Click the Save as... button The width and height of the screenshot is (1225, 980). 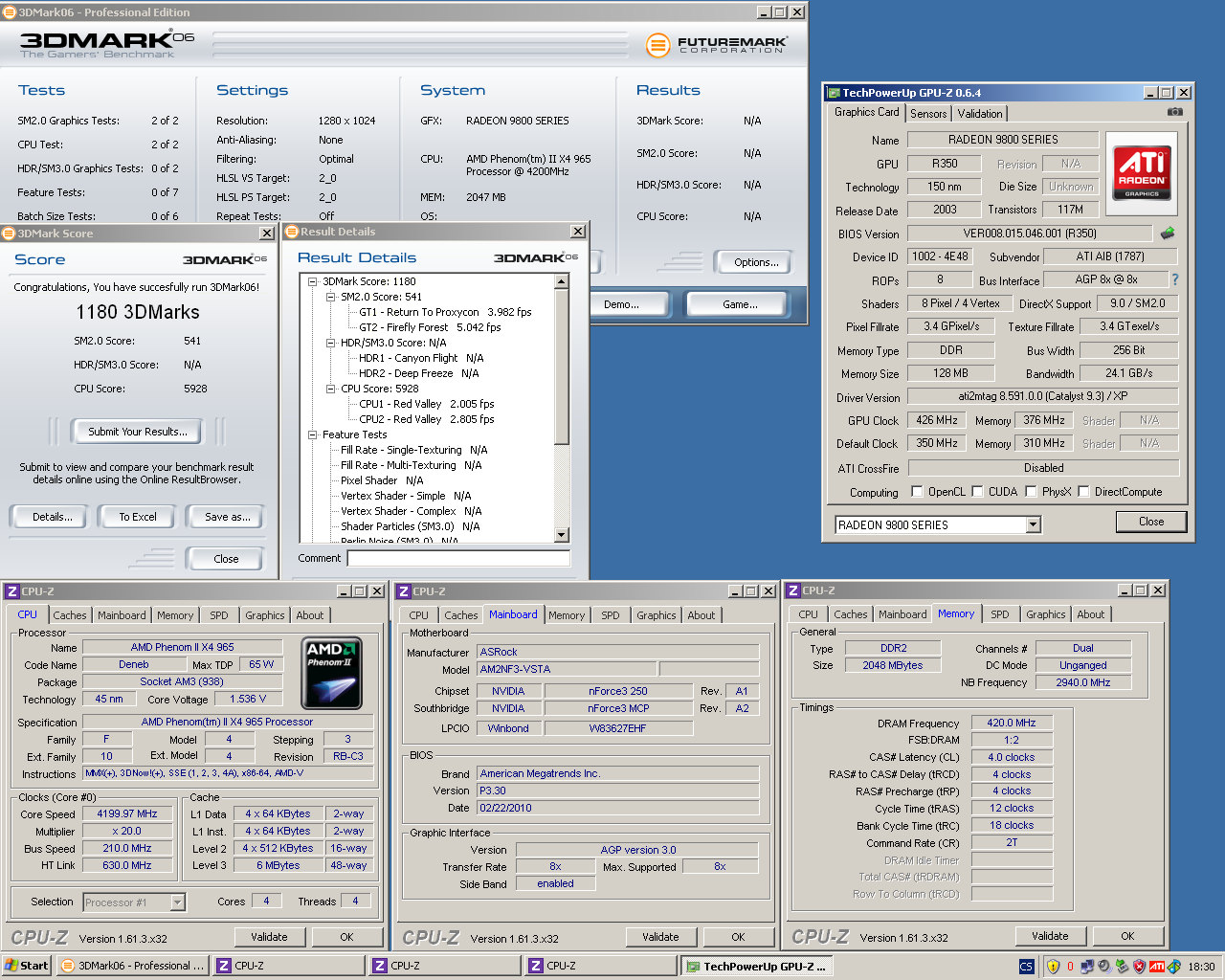click(228, 517)
